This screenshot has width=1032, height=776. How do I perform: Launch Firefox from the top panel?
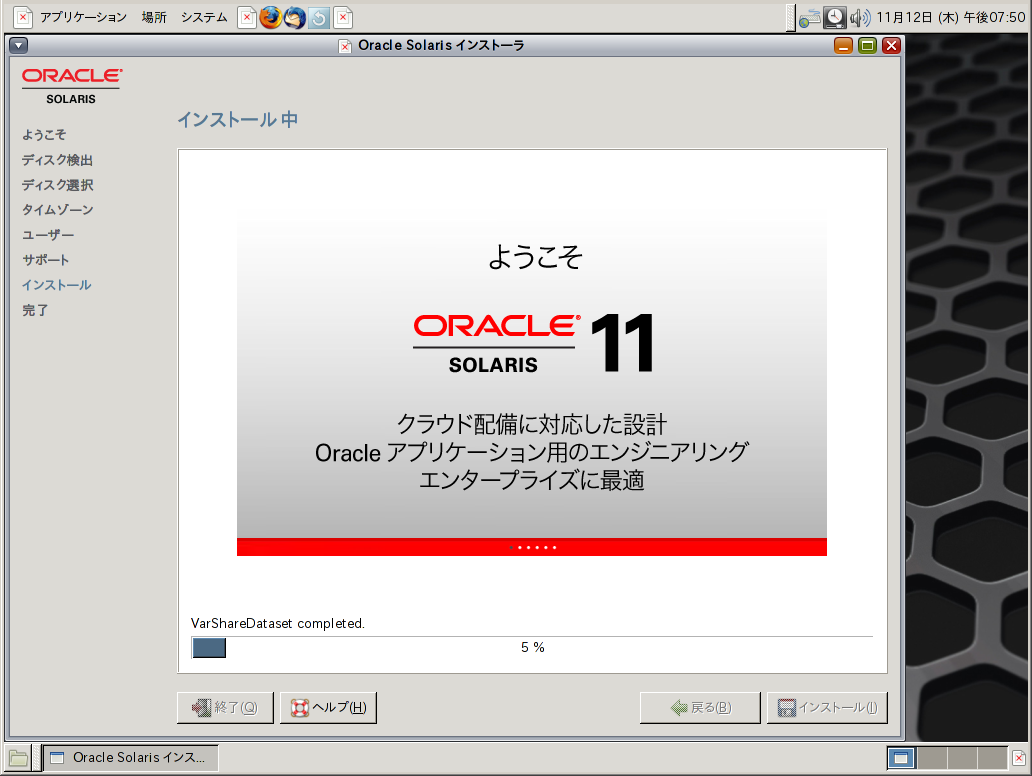coord(271,17)
